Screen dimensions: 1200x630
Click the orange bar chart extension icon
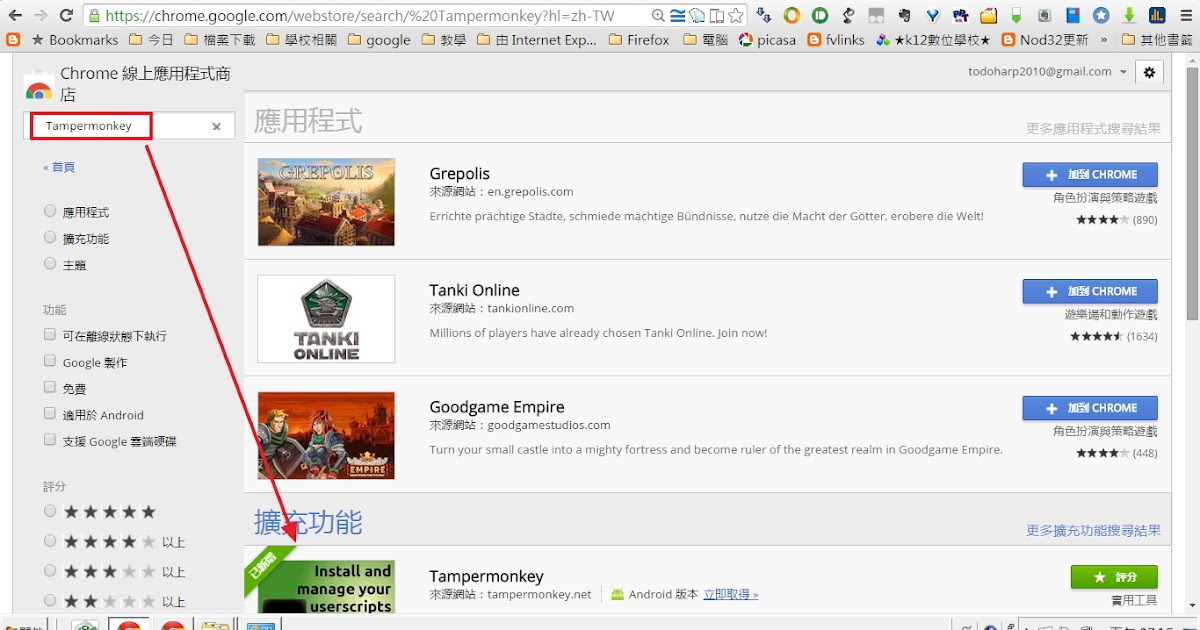pos(1157,16)
